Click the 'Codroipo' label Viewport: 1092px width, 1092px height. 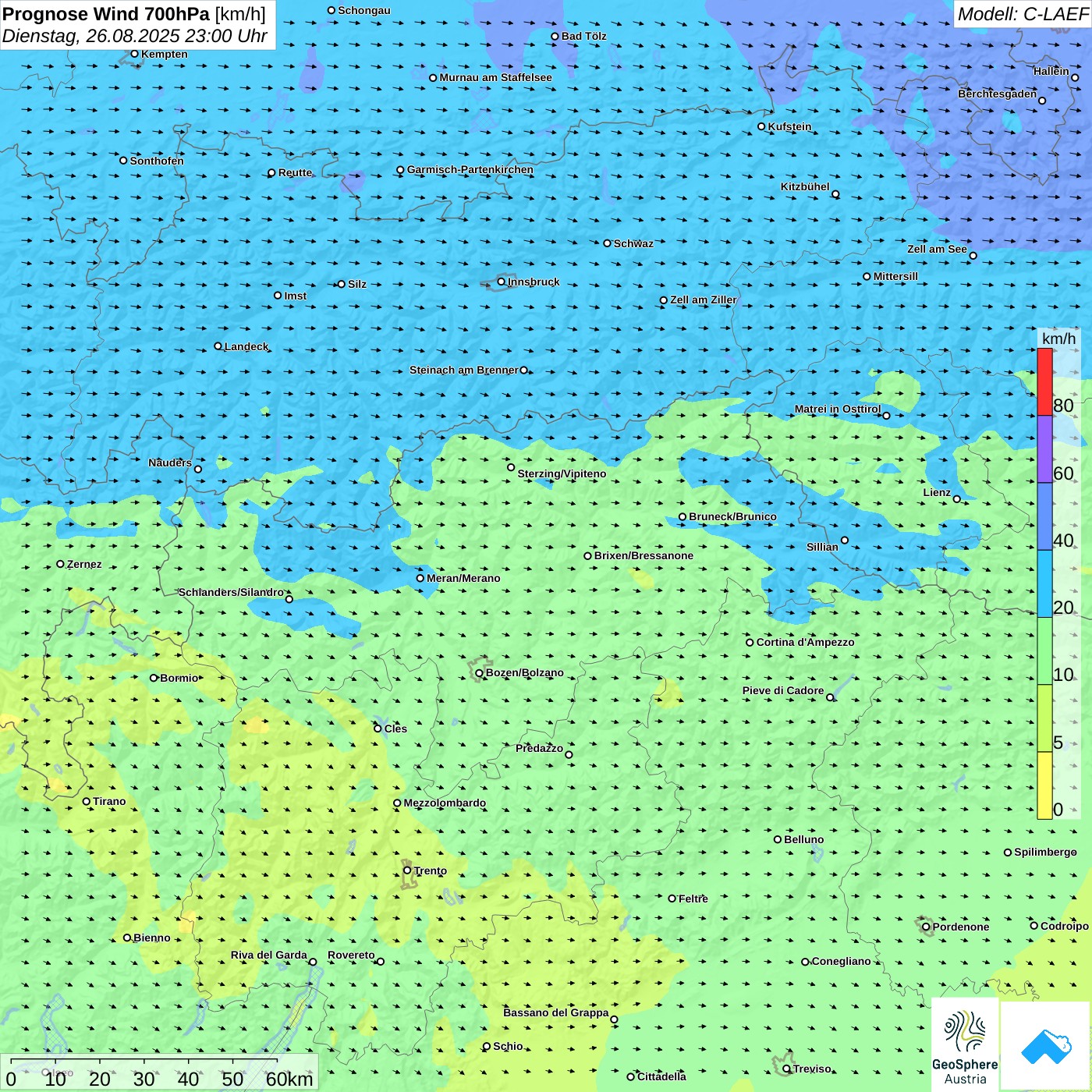1065,926
